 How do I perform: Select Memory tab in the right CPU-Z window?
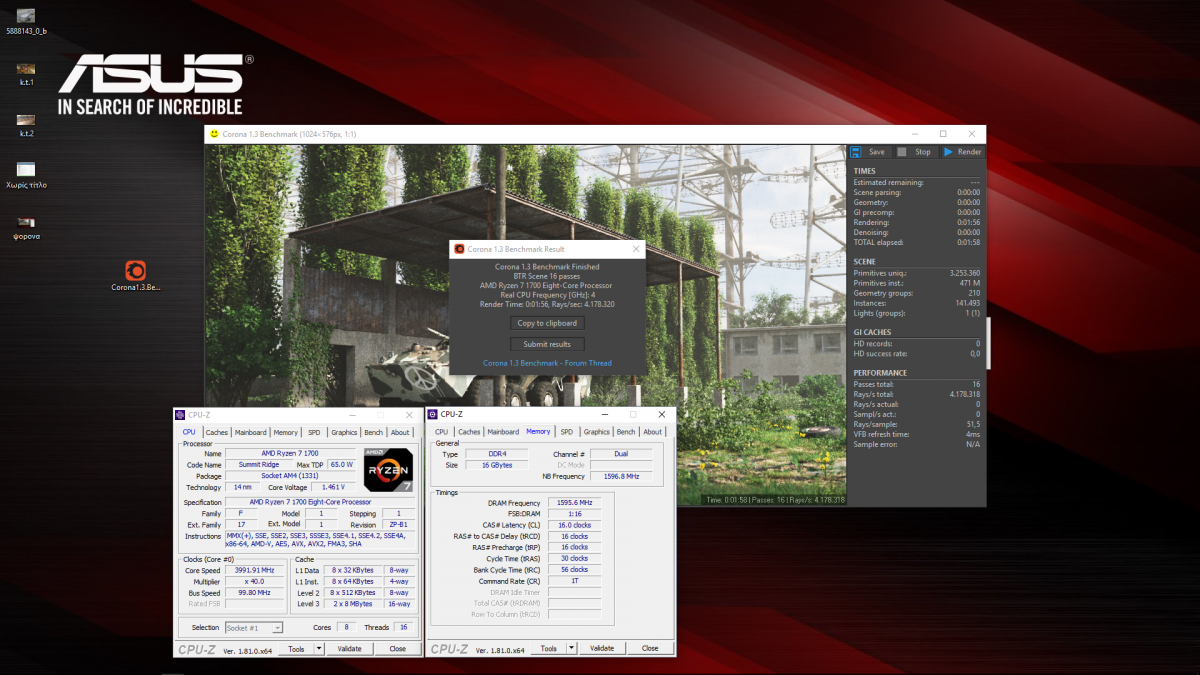538,432
